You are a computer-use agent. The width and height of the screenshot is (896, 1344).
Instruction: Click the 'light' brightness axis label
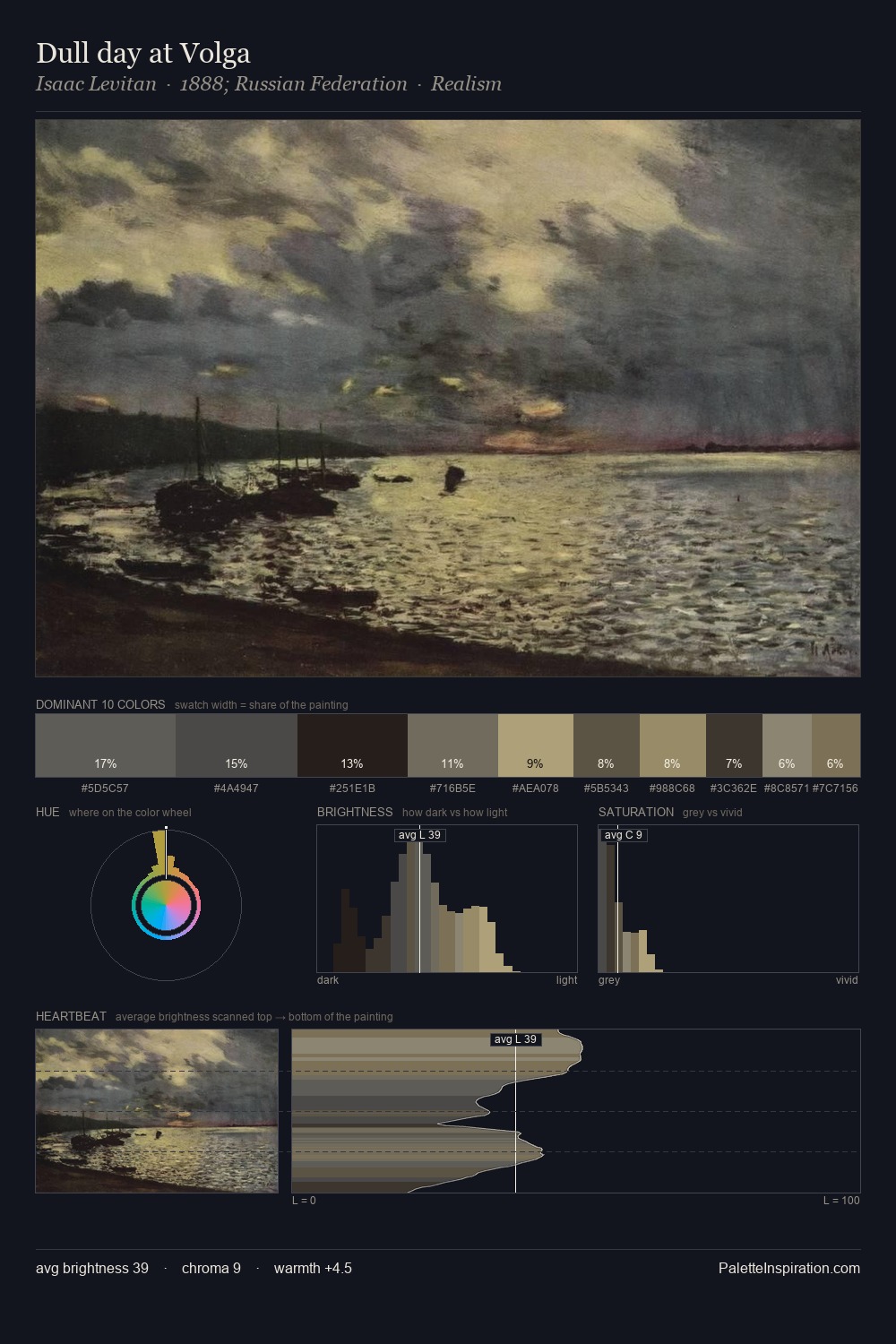click(x=566, y=980)
